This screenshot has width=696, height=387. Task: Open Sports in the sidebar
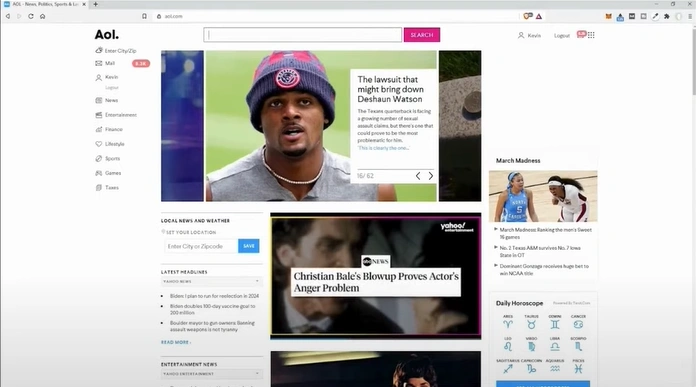[x=112, y=158]
